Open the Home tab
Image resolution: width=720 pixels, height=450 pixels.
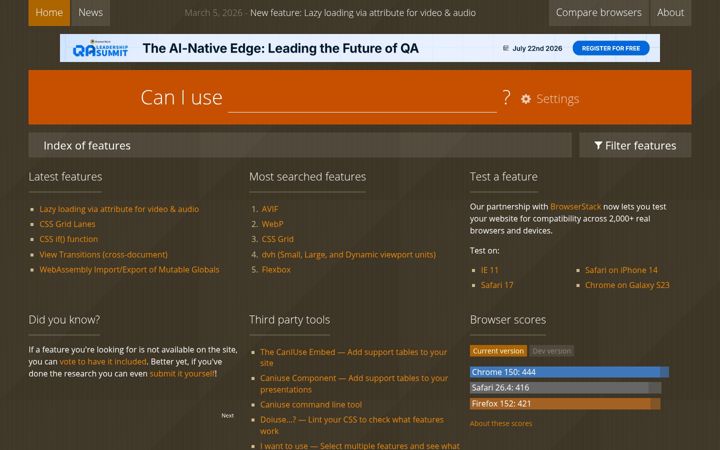(49, 12)
